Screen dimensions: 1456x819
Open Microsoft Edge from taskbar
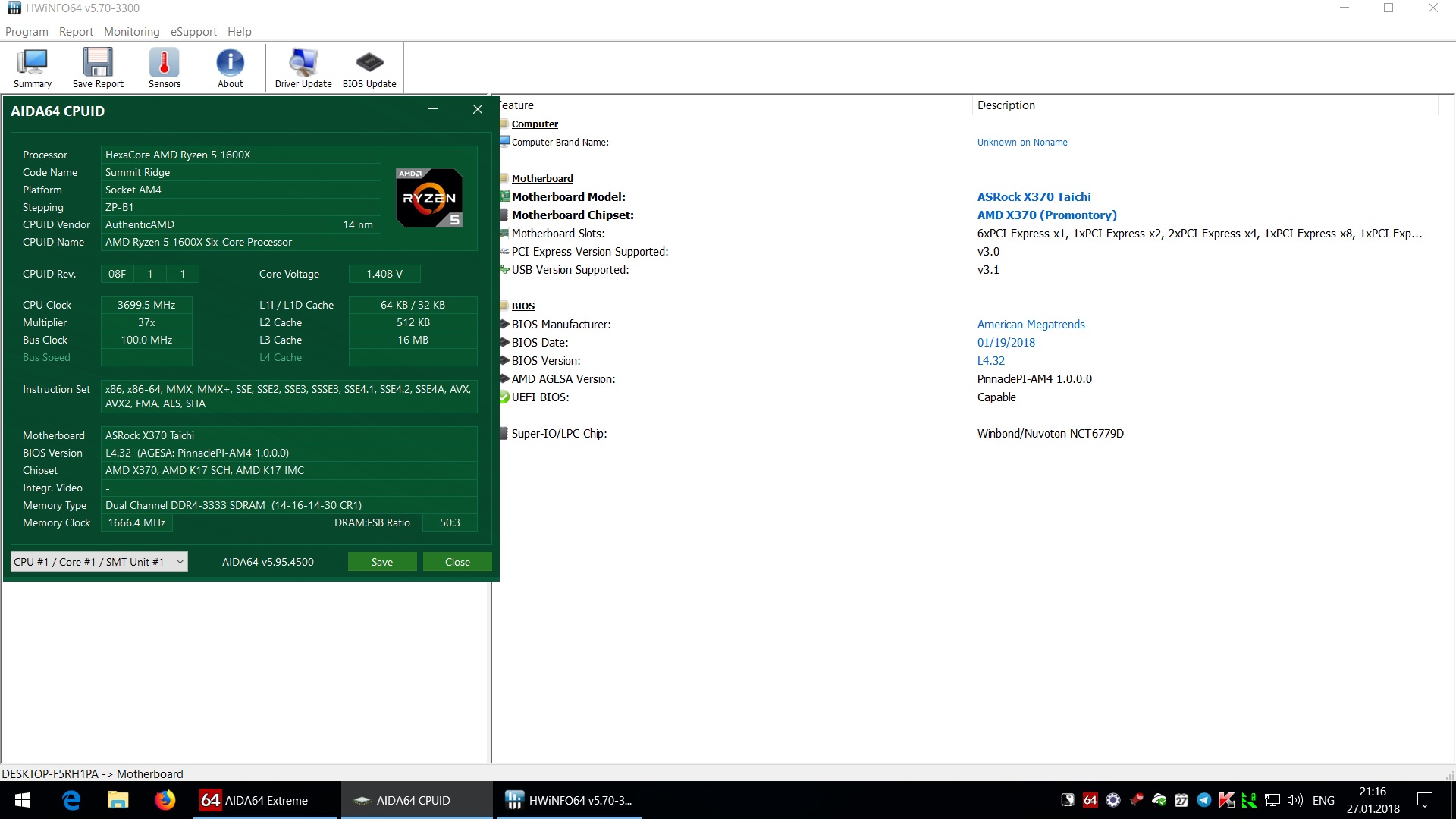click(x=71, y=800)
